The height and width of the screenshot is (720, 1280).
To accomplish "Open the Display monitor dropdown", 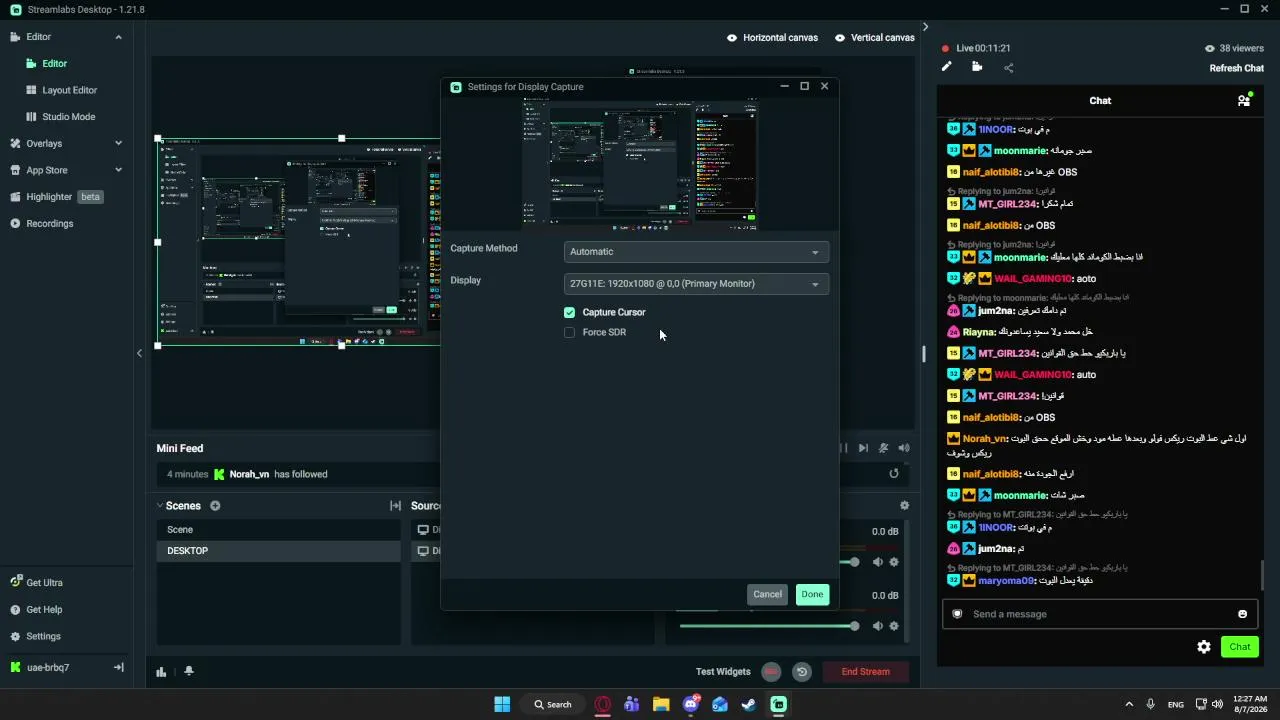I will (x=696, y=284).
